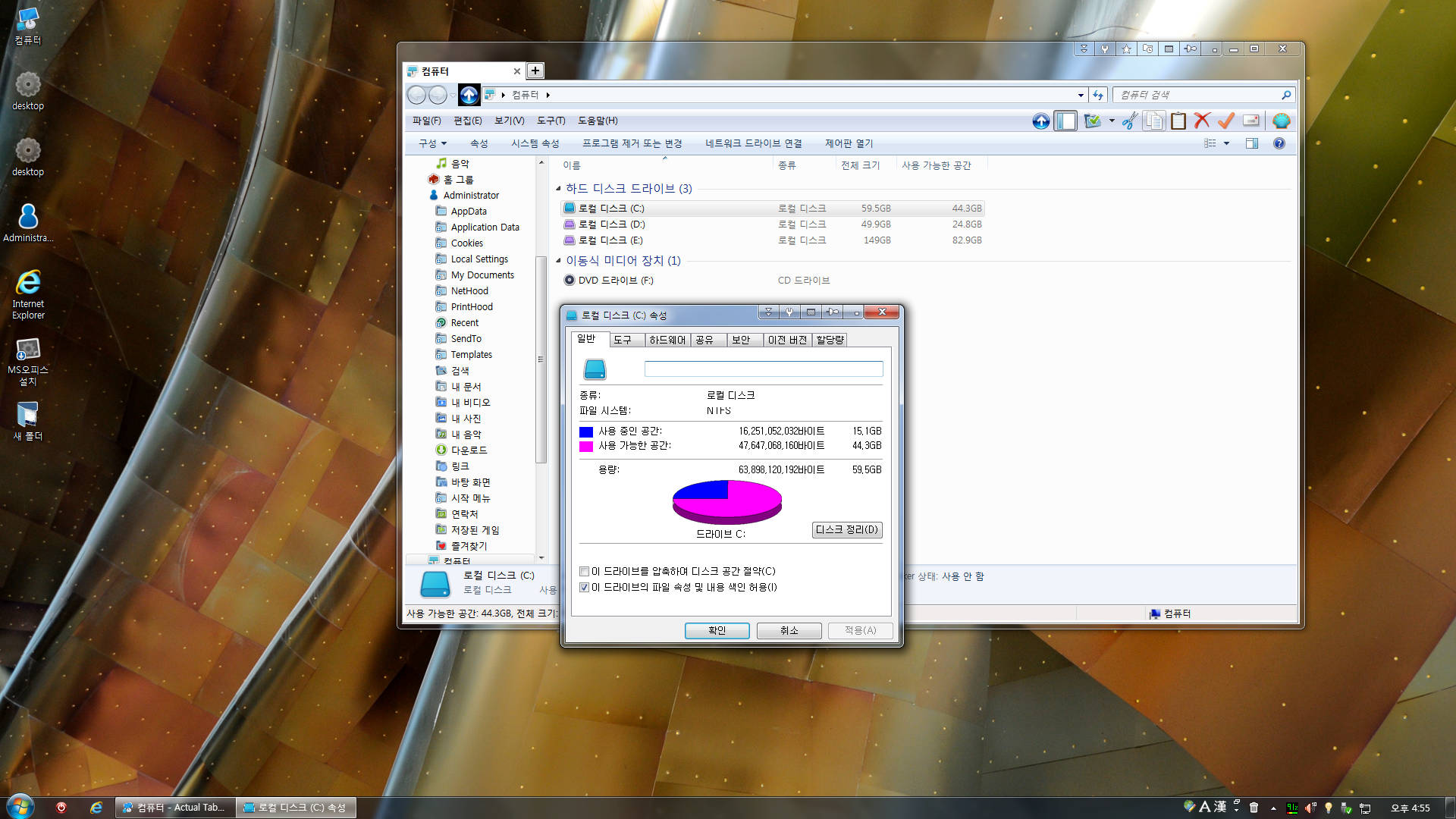Click the star icon in Explorer title bar
1456x819 pixels.
(x=1126, y=49)
